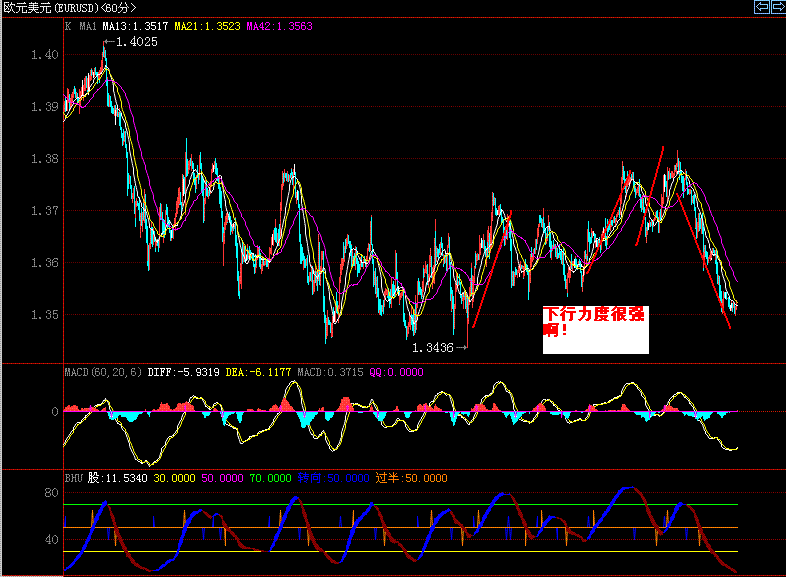786x577 pixels.
Task: Click the 1.37 price axis label
Action: (x=45, y=211)
